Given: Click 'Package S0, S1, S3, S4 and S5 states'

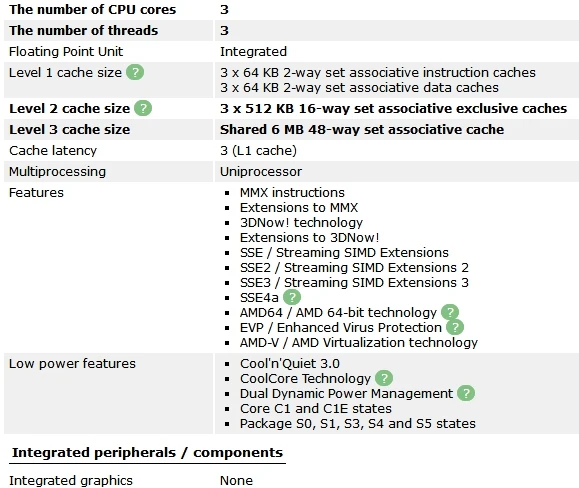Looking at the screenshot, I should coord(358,423).
